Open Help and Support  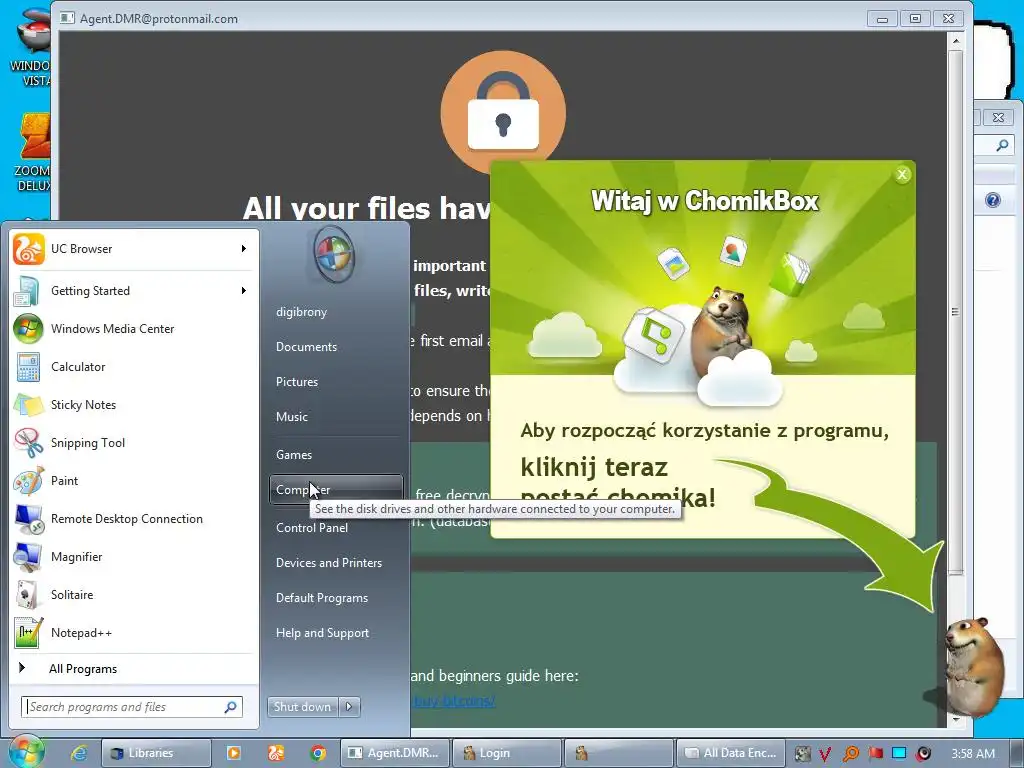(x=322, y=633)
